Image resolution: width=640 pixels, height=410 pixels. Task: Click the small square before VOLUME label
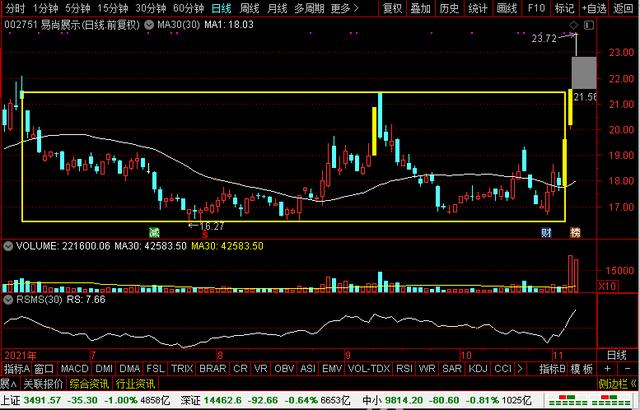pyautogui.click(x=4, y=243)
